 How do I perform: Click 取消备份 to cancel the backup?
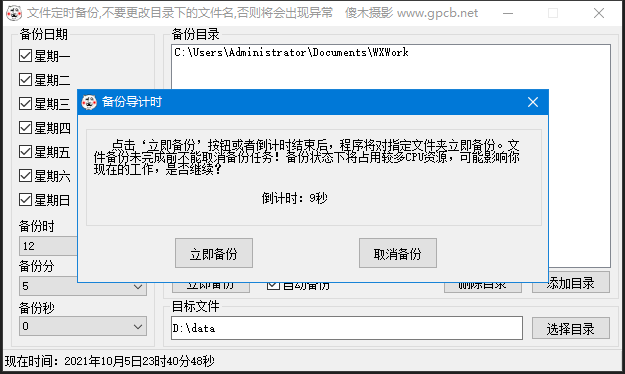(x=398, y=253)
